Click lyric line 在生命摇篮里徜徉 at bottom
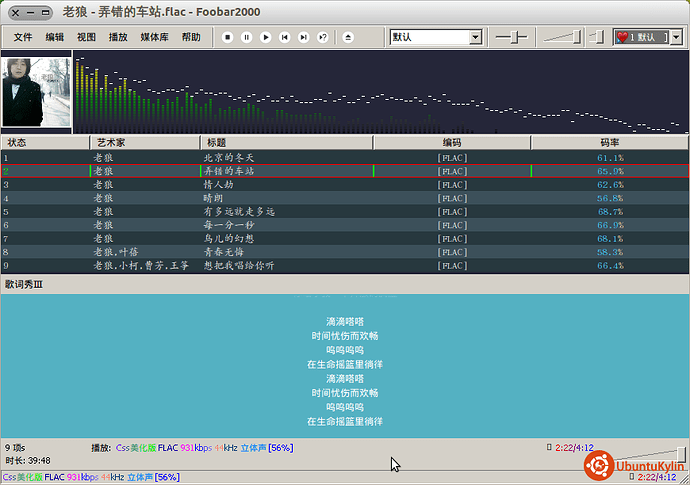 [x=345, y=421]
